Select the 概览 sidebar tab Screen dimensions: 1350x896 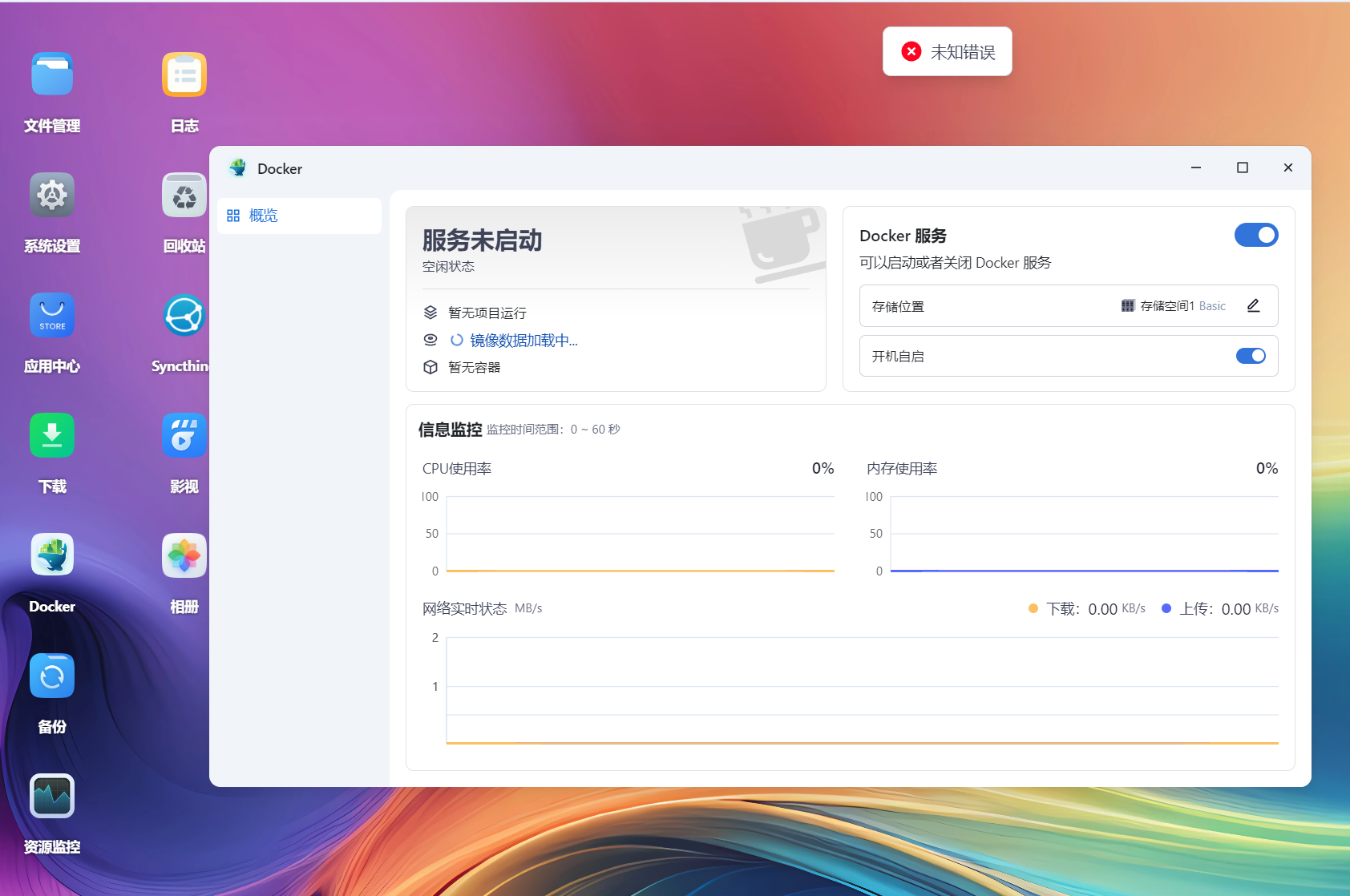pos(299,216)
